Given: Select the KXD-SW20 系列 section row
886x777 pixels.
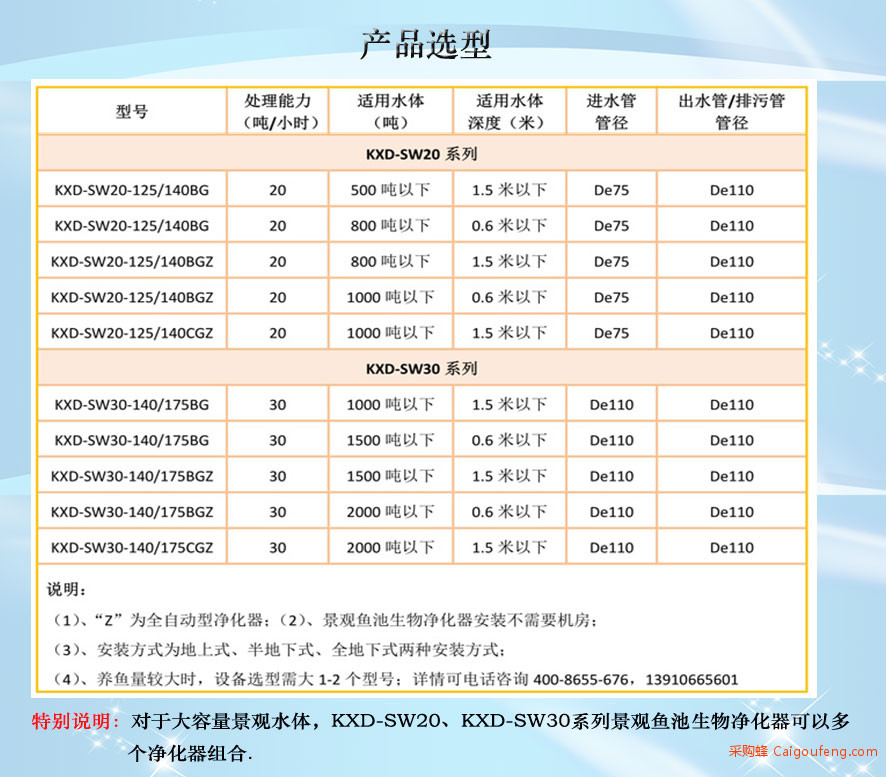Looking at the screenshot, I should [x=422, y=154].
